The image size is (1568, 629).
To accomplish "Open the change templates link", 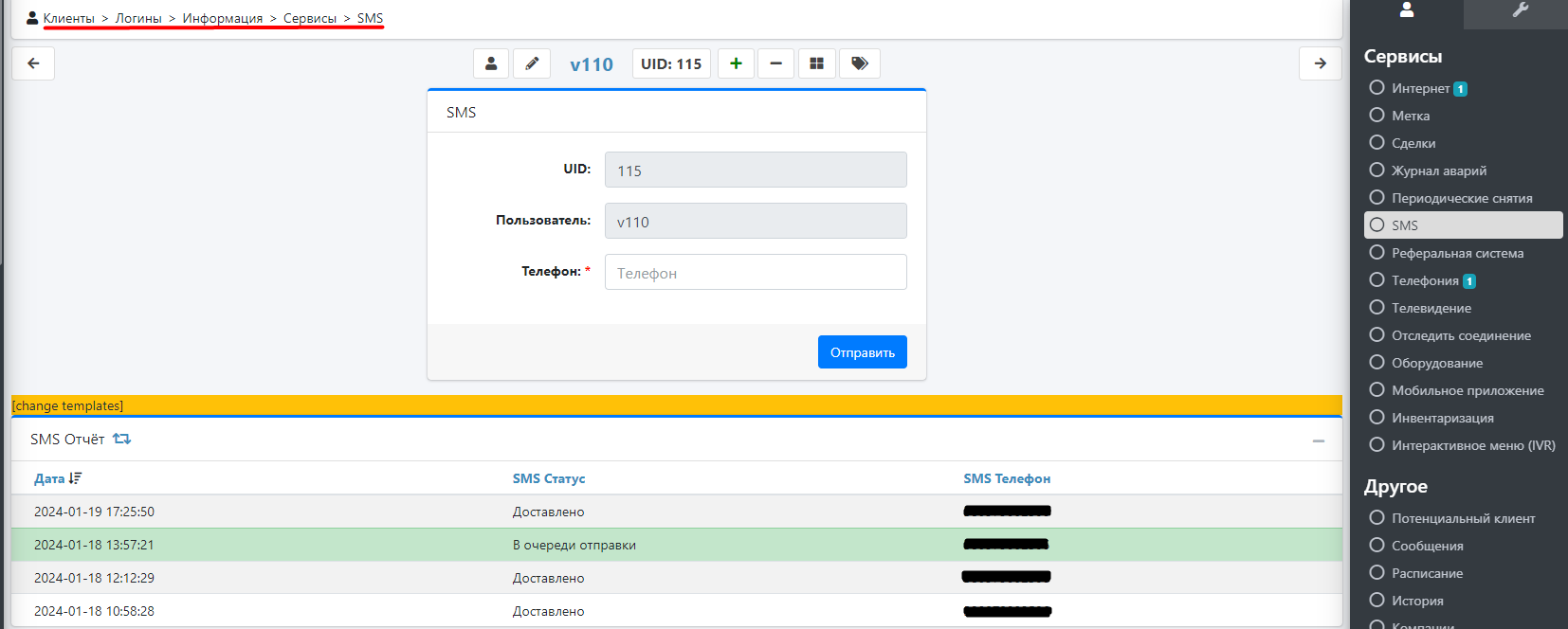I will tap(67, 405).
